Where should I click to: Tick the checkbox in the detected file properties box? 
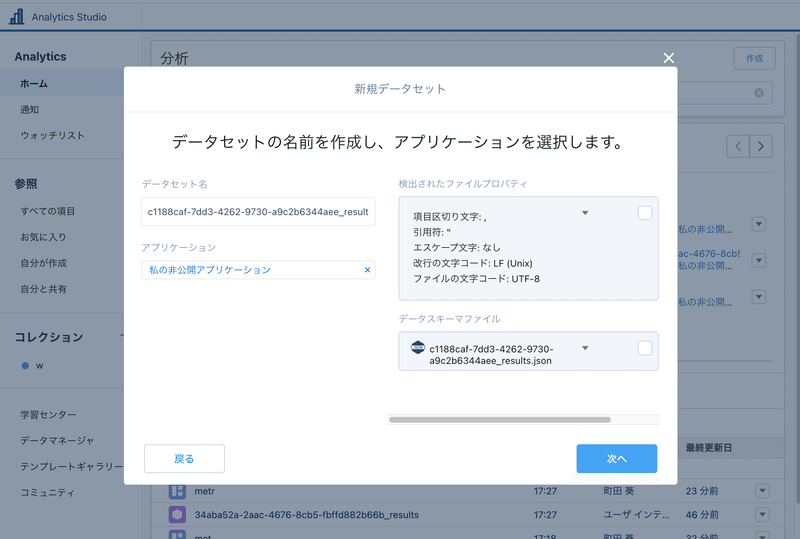[645, 213]
